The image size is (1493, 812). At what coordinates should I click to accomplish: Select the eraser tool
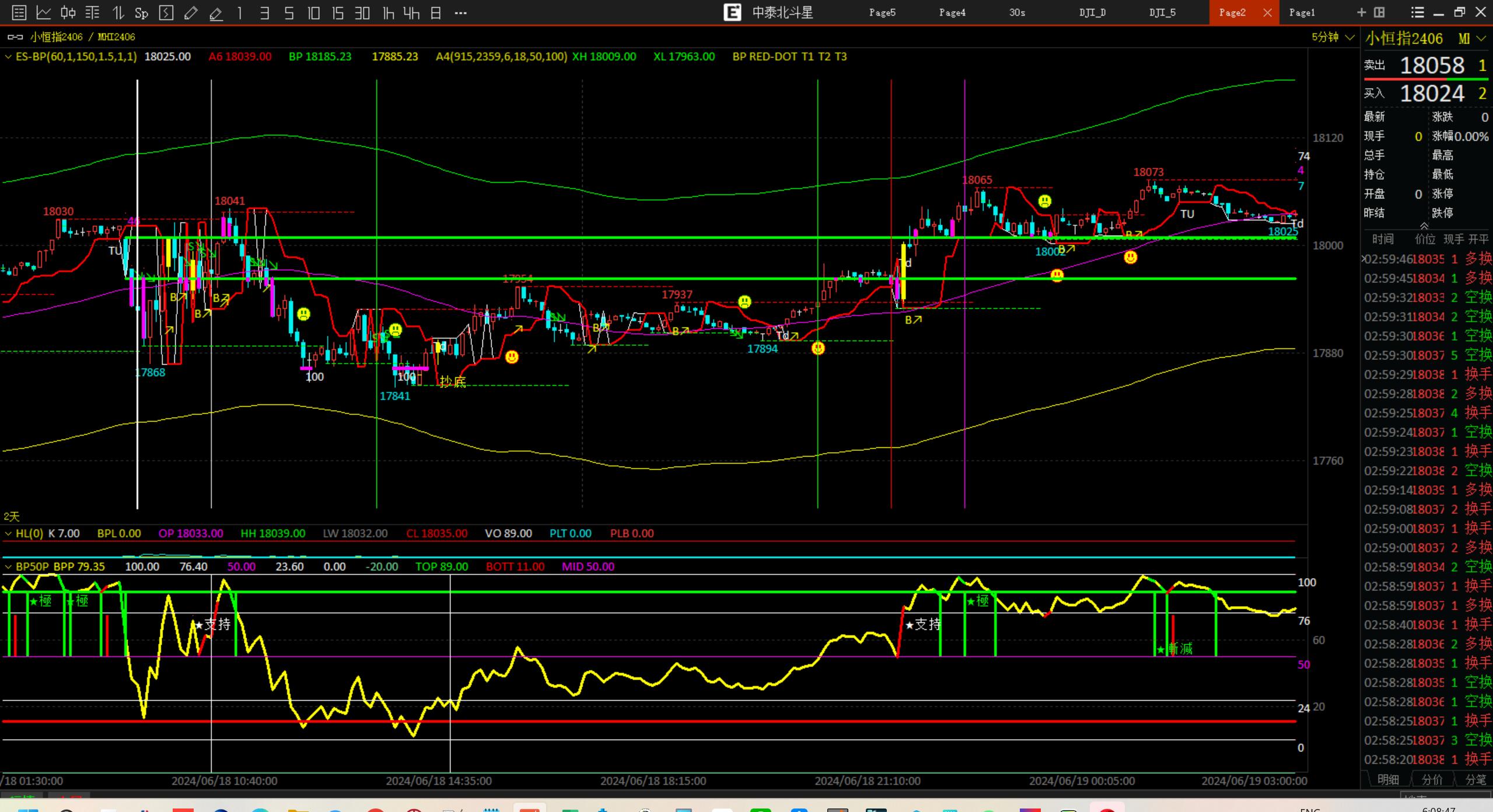coord(216,13)
